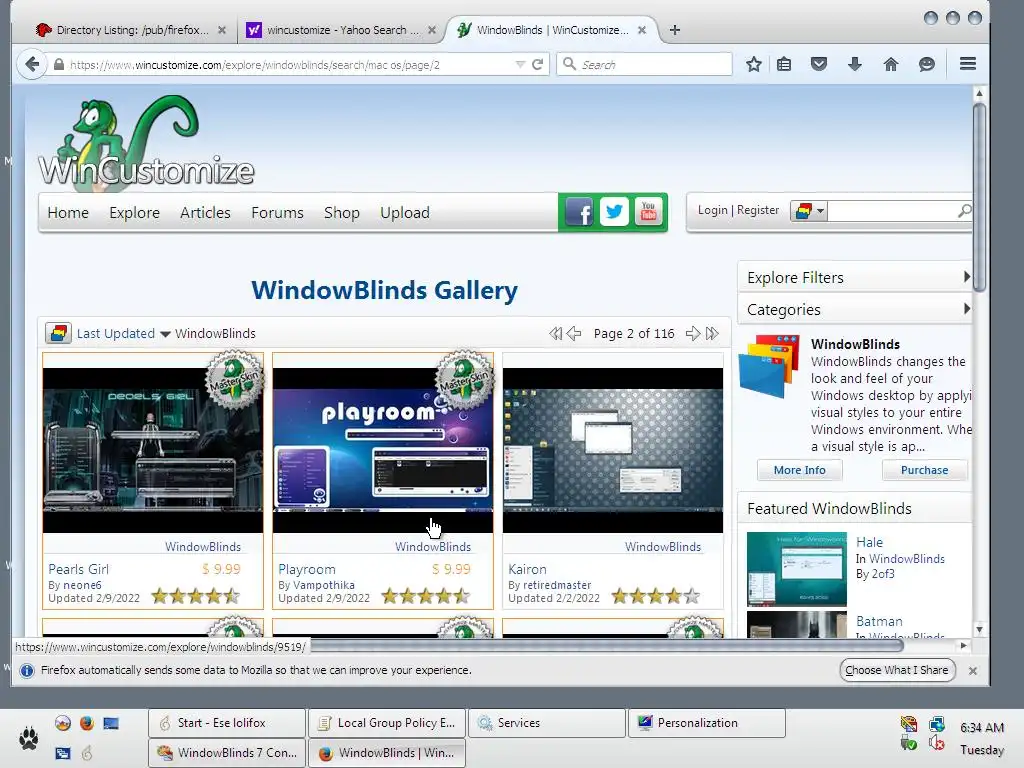Open the bookmarks list icon

pyautogui.click(x=784, y=64)
